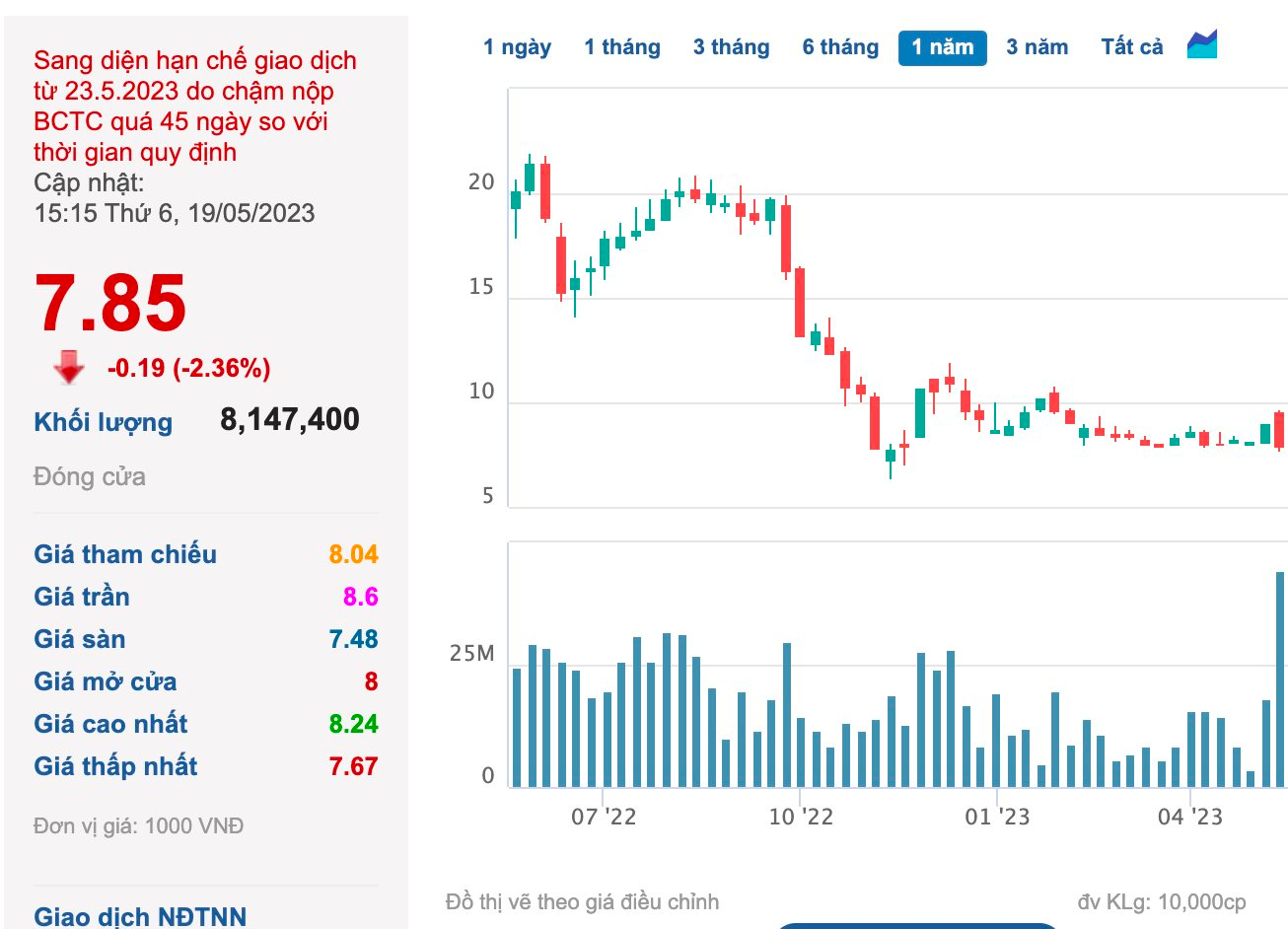Select the 'Giá tham chiếu' row label
Viewport: 1288px width, 929px height.
[x=125, y=554]
